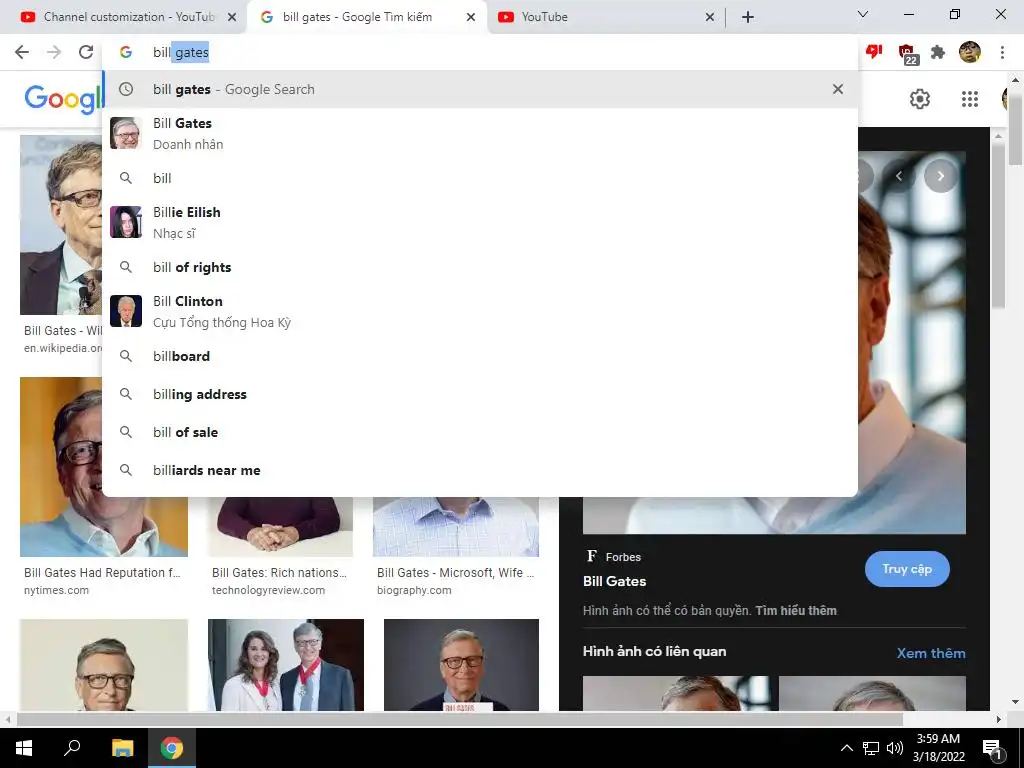The height and width of the screenshot is (768, 1024).
Task: Show the next image in the preview panel
Action: [x=940, y=176]
